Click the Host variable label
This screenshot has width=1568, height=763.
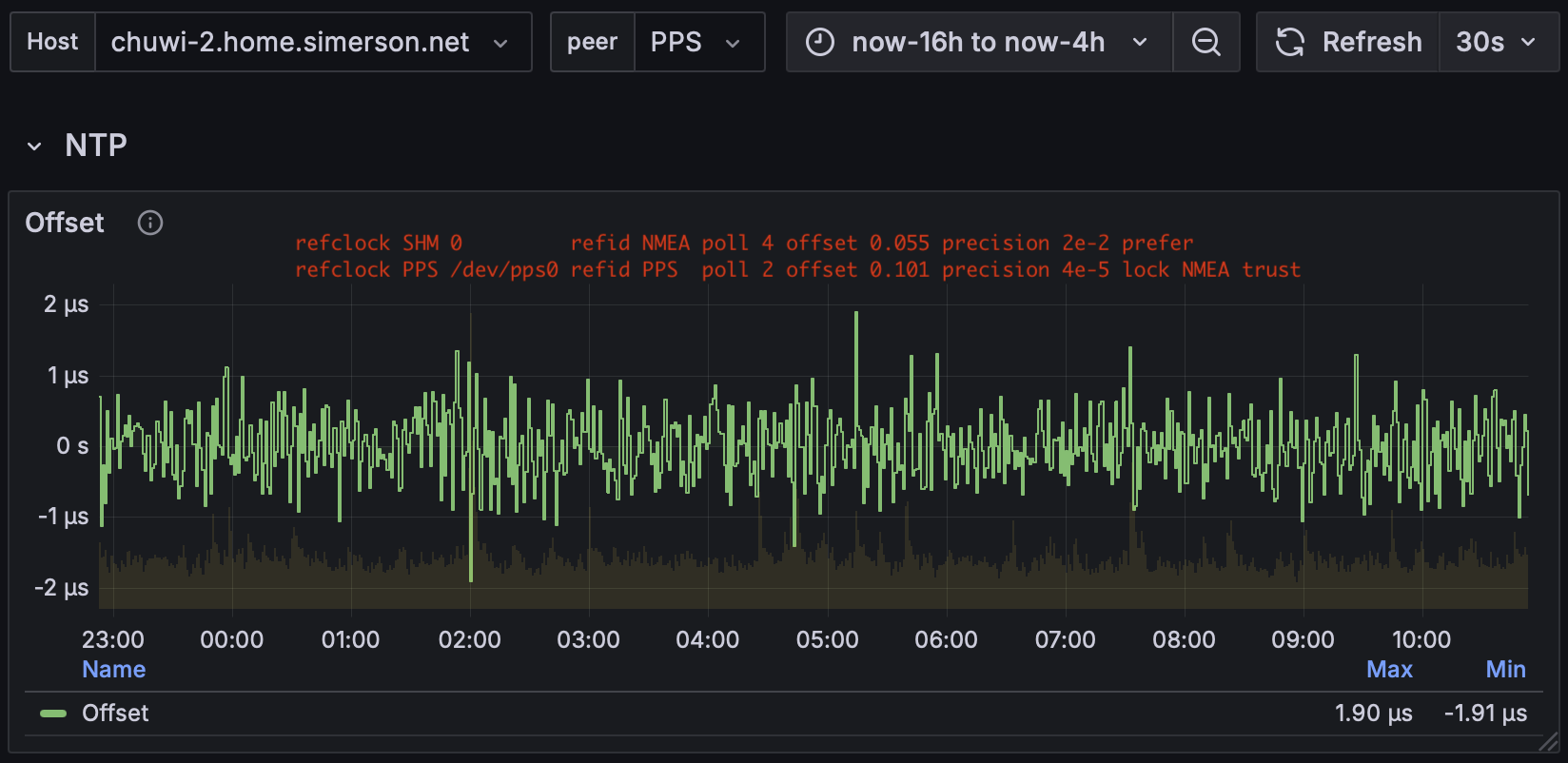click(52, 42)
